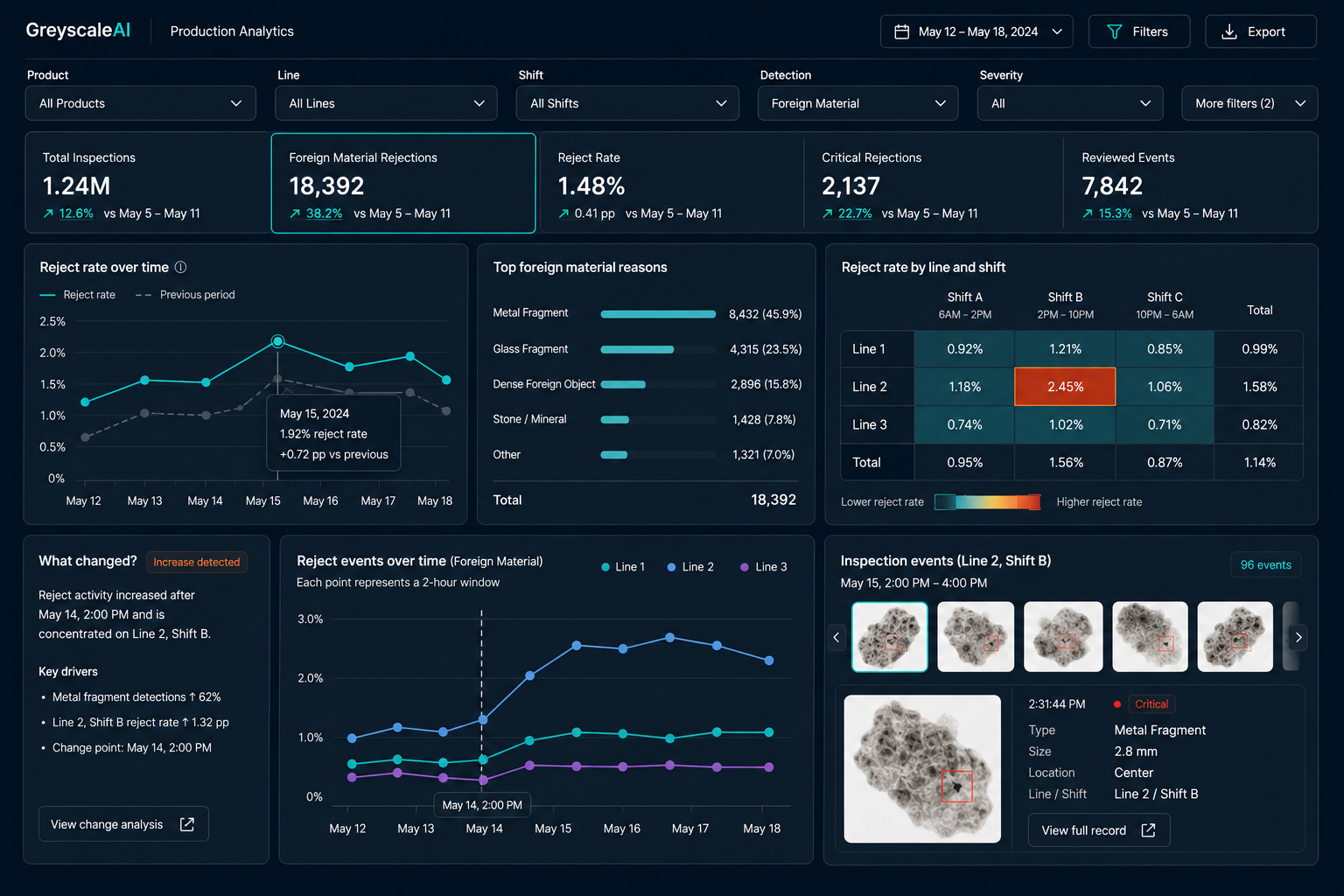
Task: Select first inspection event thumbnail
Action: coord(890,637)
